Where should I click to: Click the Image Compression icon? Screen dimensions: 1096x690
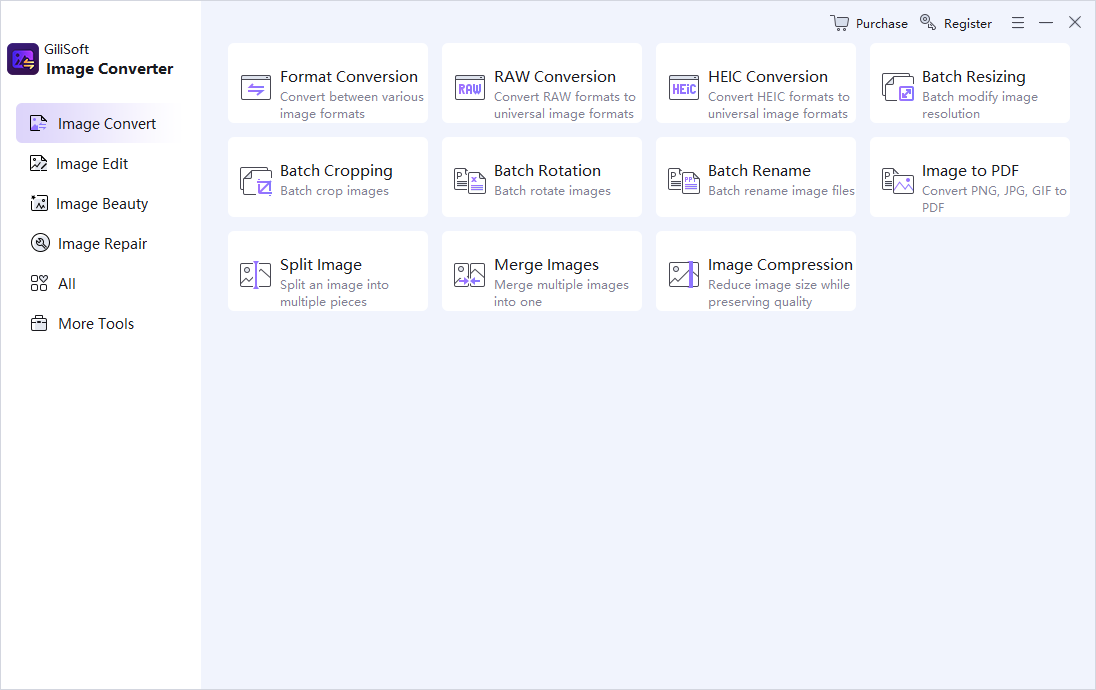pos(684,275)
